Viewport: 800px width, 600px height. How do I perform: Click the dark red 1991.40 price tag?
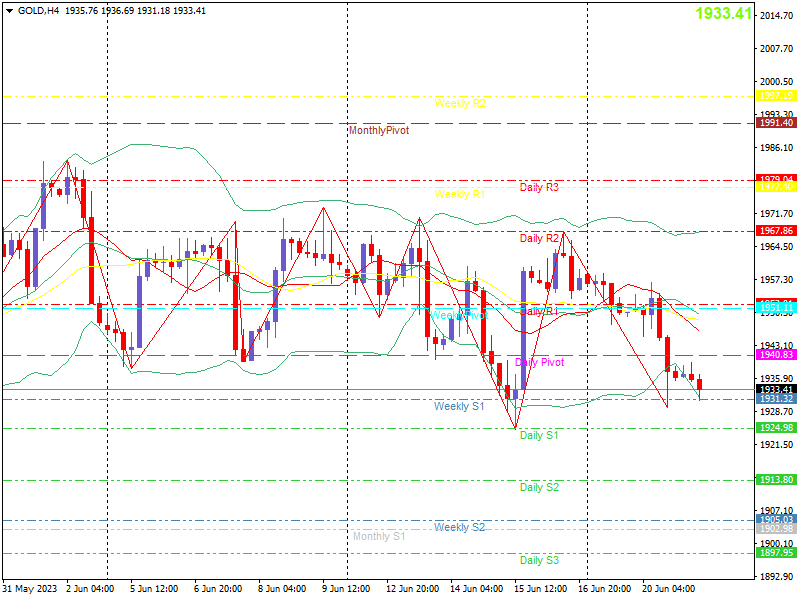(x=776, y=123)
